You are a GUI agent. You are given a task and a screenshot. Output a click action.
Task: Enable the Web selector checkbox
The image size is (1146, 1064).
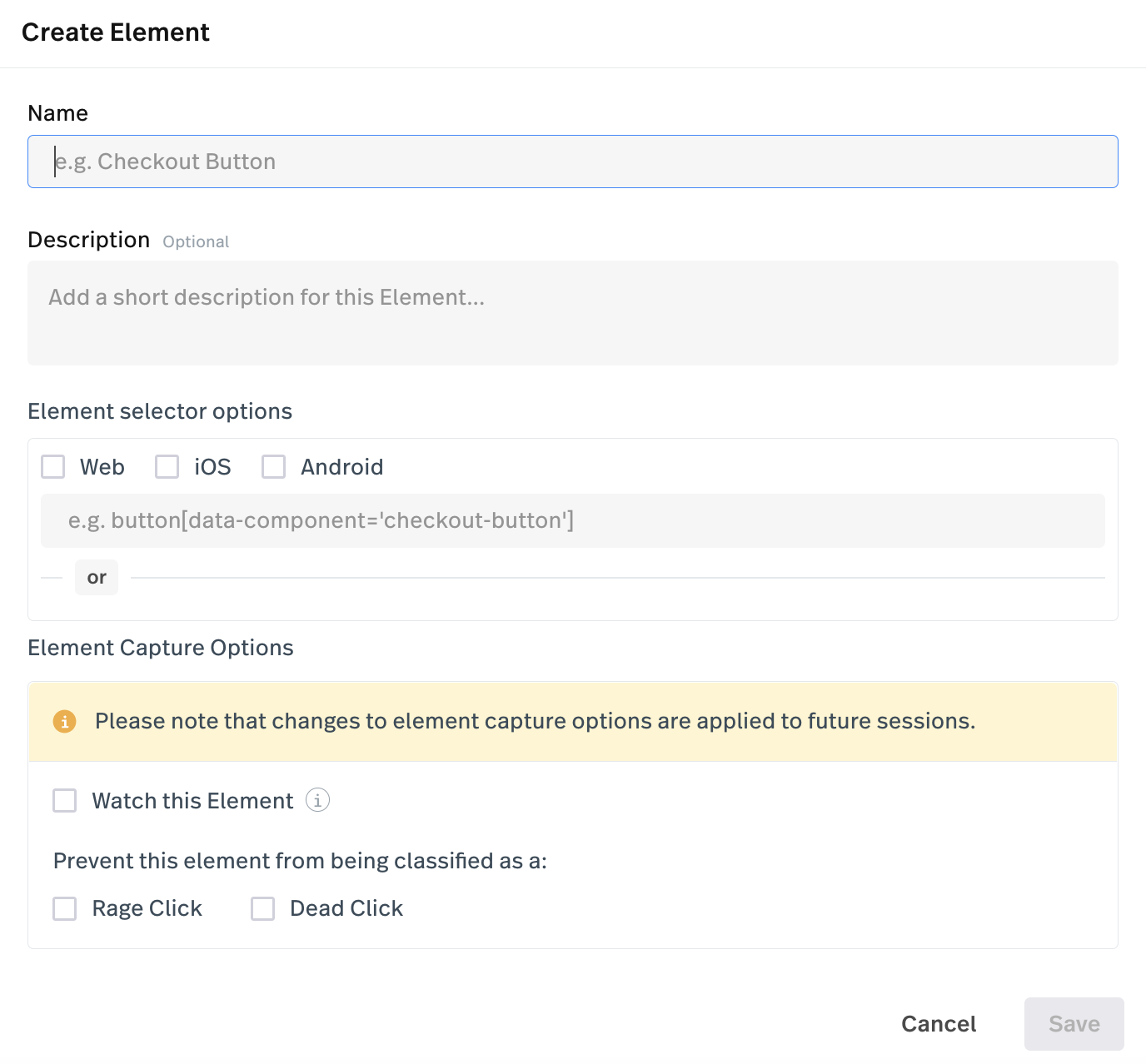53,467
